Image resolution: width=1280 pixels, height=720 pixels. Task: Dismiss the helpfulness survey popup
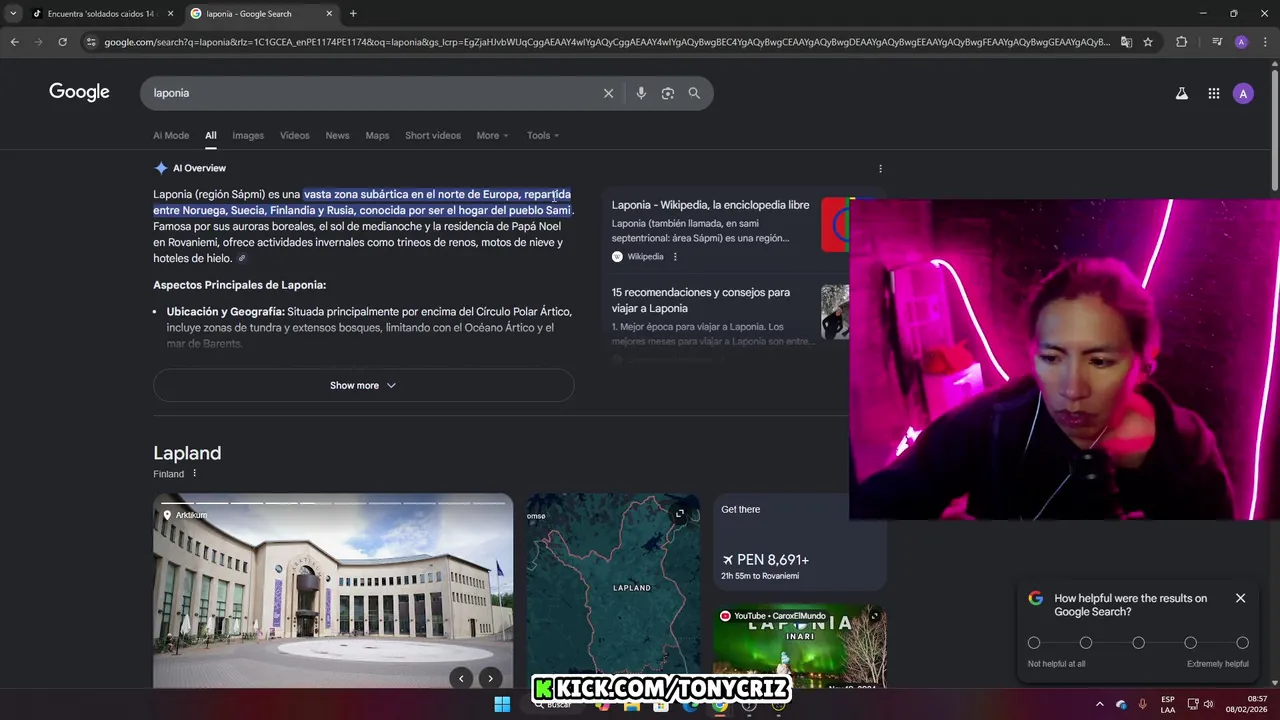(1240, 598)
